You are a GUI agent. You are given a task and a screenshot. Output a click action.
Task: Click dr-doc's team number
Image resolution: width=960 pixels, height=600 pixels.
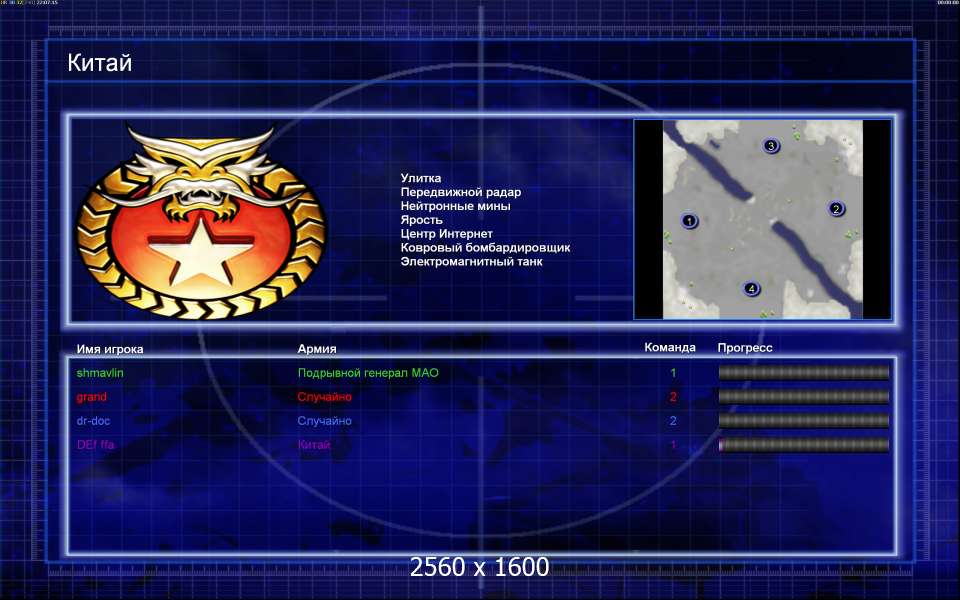[673, 421]
